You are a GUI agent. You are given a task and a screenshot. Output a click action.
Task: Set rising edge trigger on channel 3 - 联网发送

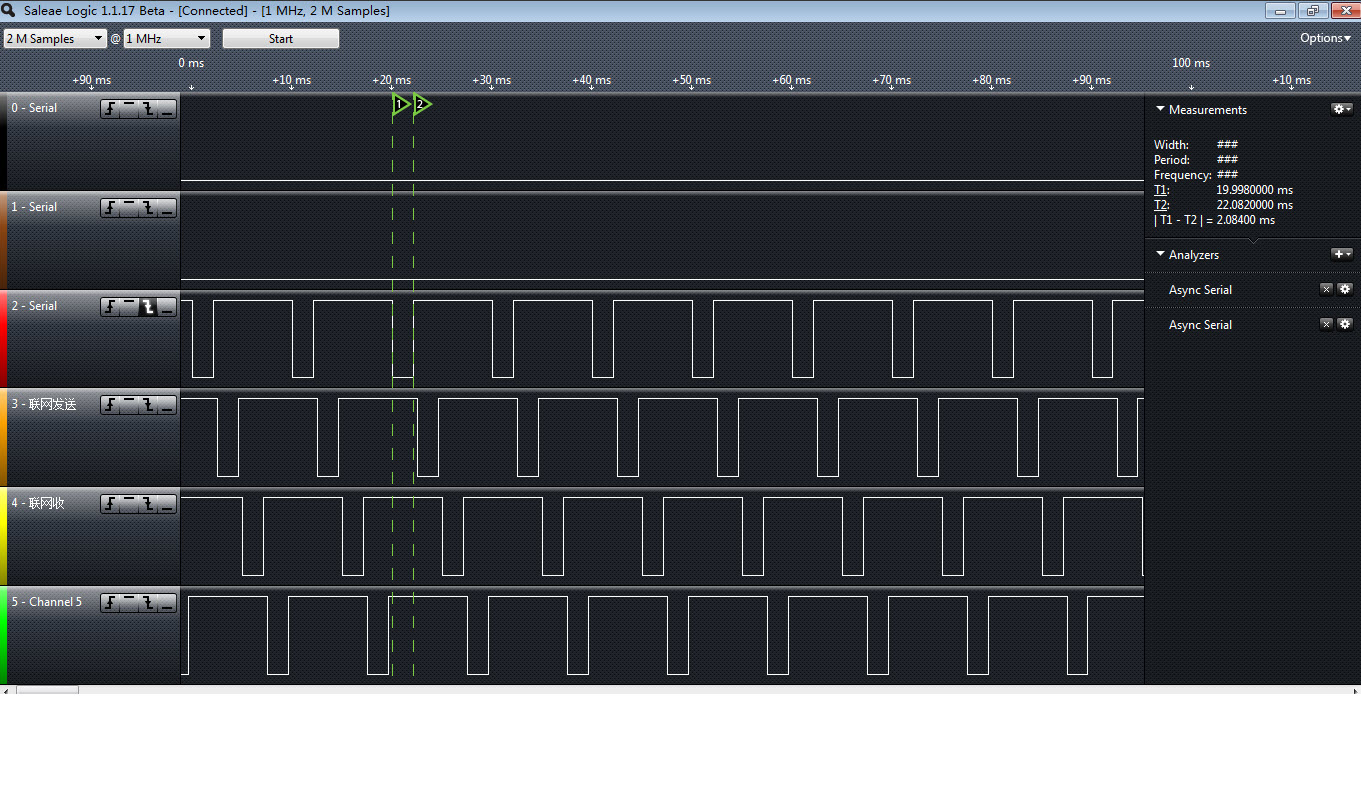(x=109, y=405)
